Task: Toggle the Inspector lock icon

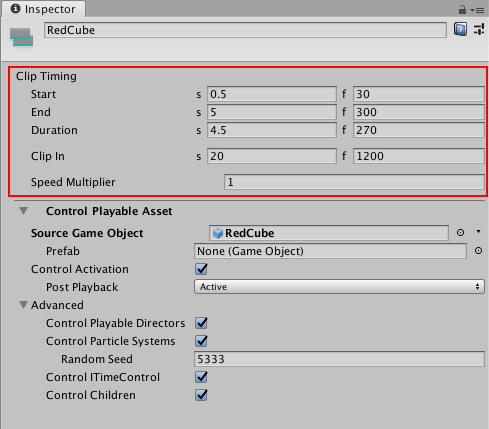Action: click(x=462, y=10)
